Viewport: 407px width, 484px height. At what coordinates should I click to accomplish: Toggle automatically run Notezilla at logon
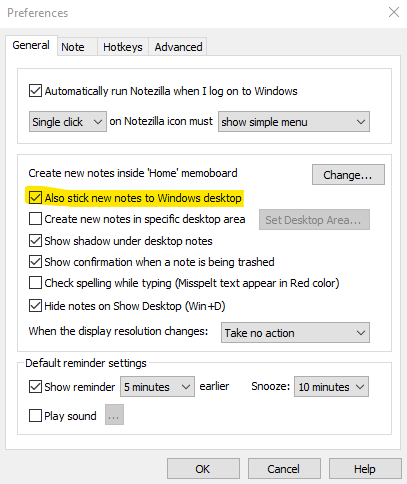coord(35,91)
